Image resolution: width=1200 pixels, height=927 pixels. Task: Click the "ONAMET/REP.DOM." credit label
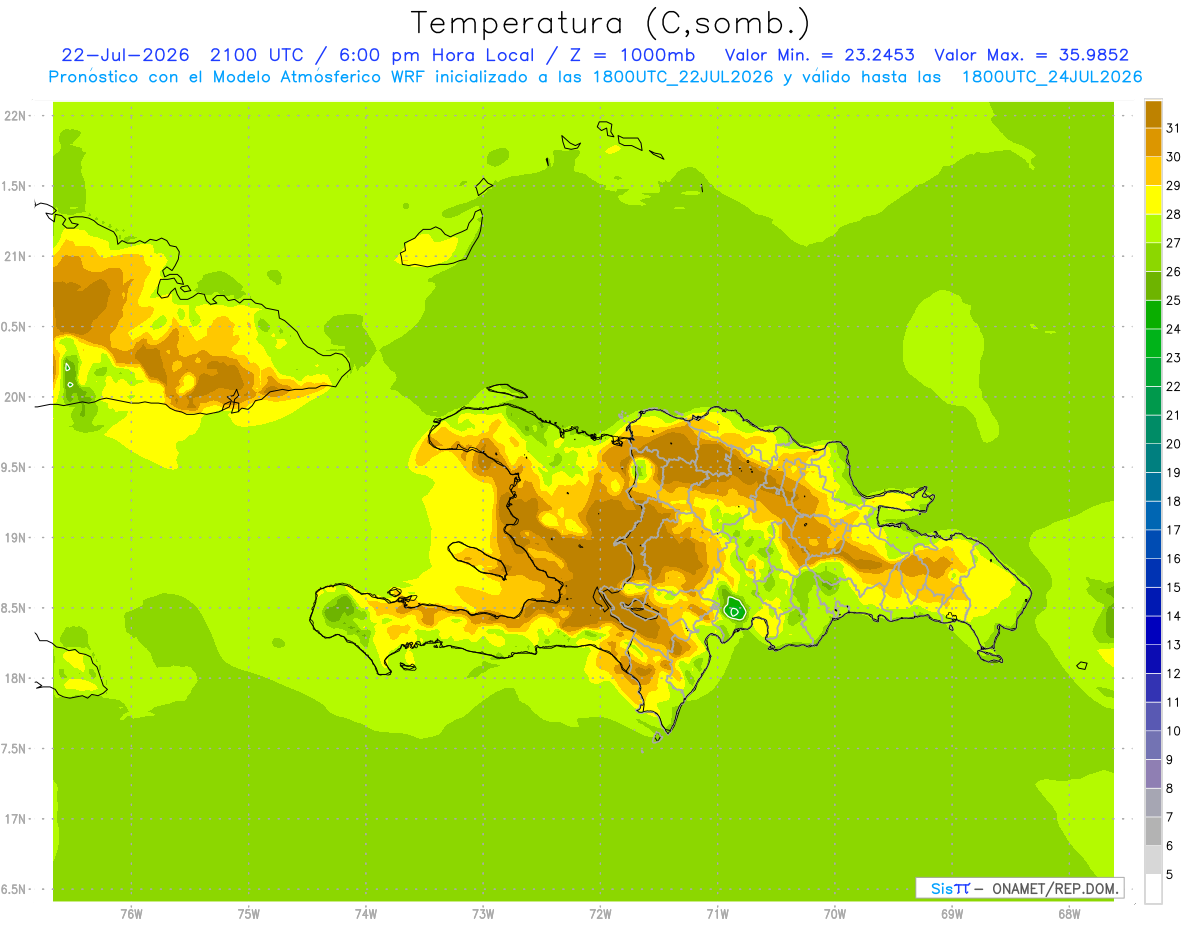1055,888
